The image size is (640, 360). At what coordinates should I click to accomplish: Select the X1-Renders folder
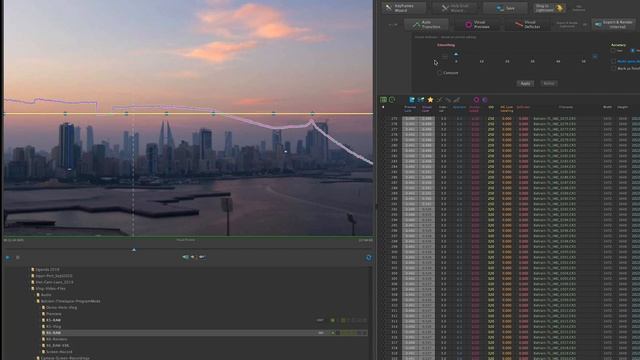56,339
